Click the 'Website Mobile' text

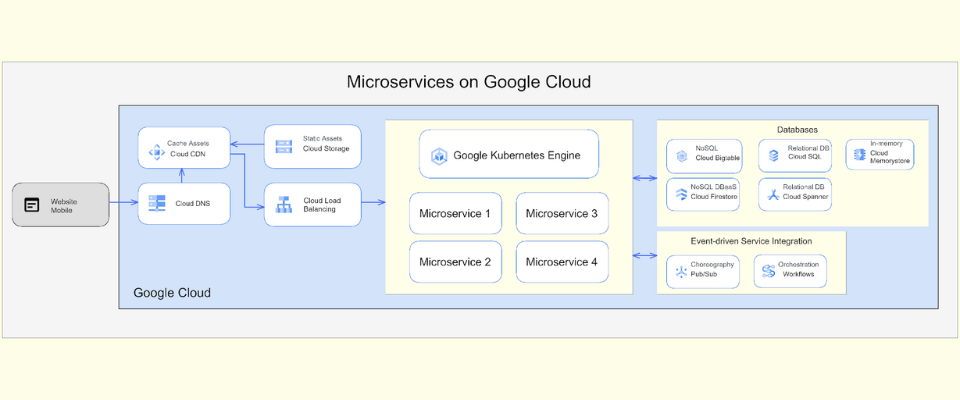63,205
